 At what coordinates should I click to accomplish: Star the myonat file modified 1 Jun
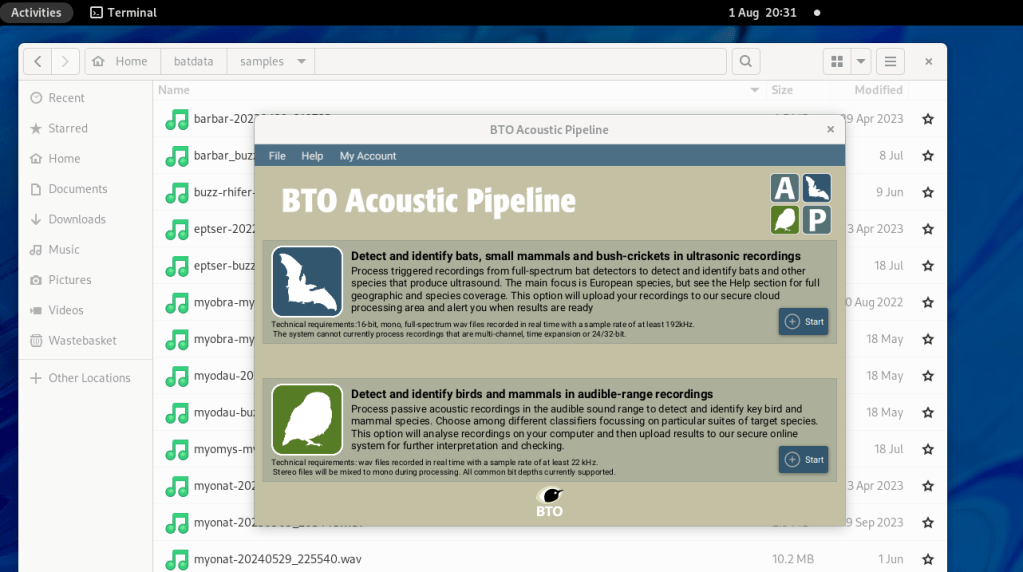[928, 560]
